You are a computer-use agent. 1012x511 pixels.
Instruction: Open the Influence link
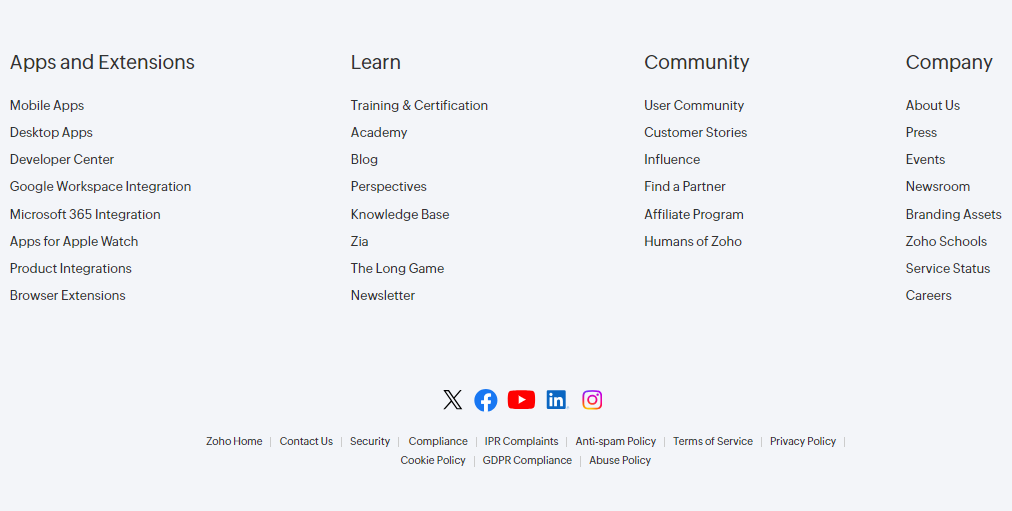(x=672, y=159)
